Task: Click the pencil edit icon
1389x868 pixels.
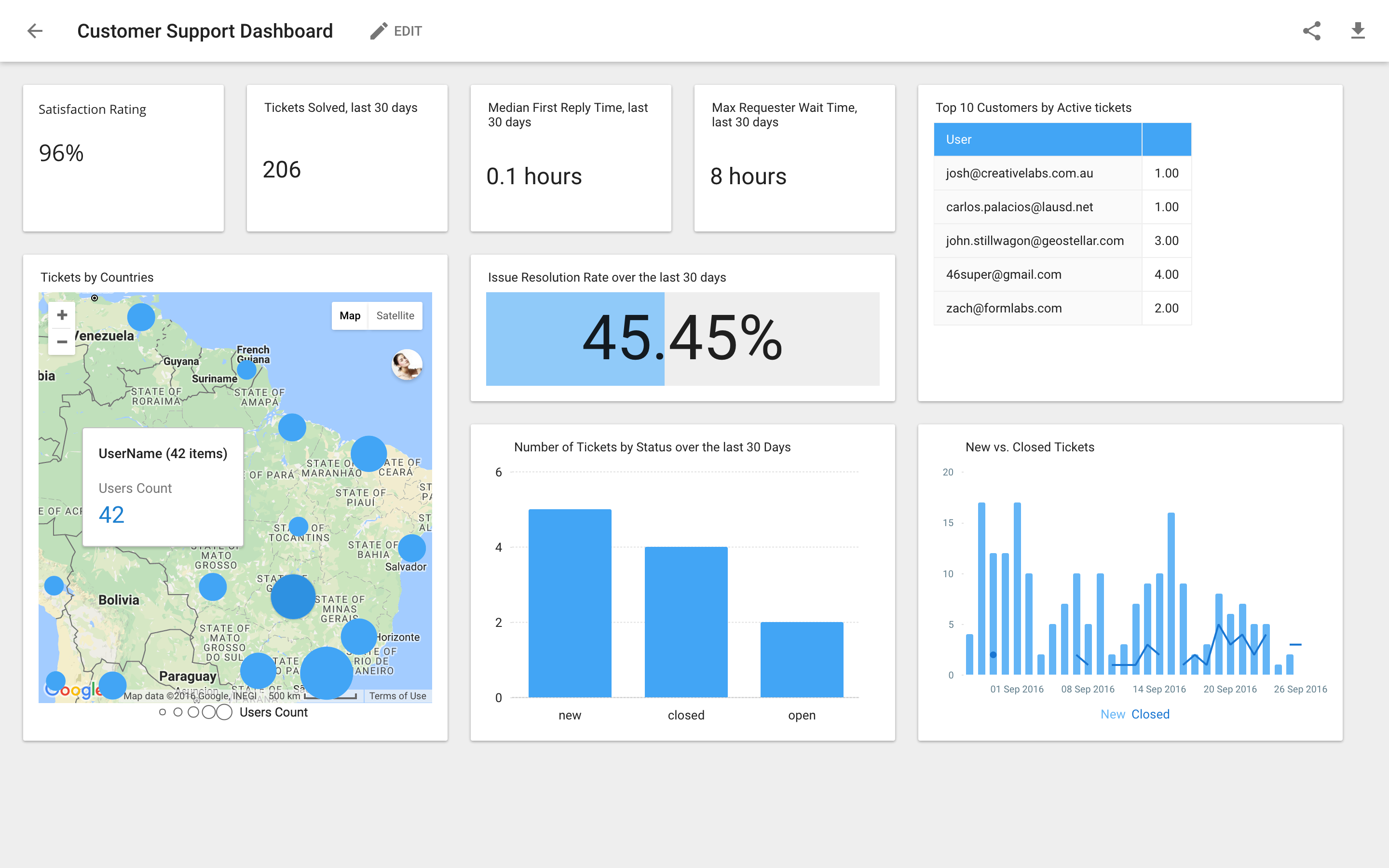Action: point(378,31)
